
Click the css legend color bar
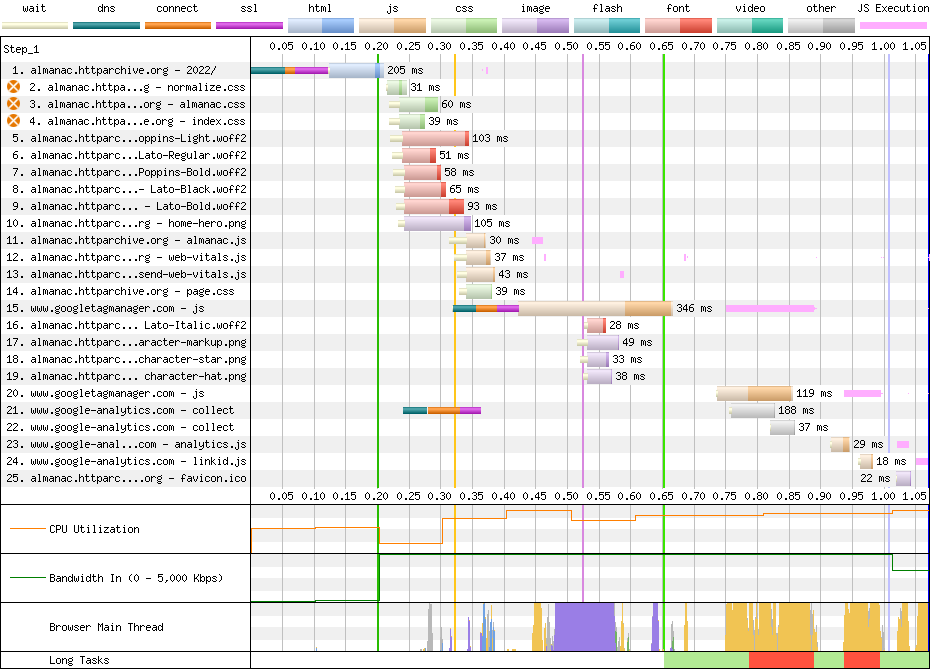464,26
